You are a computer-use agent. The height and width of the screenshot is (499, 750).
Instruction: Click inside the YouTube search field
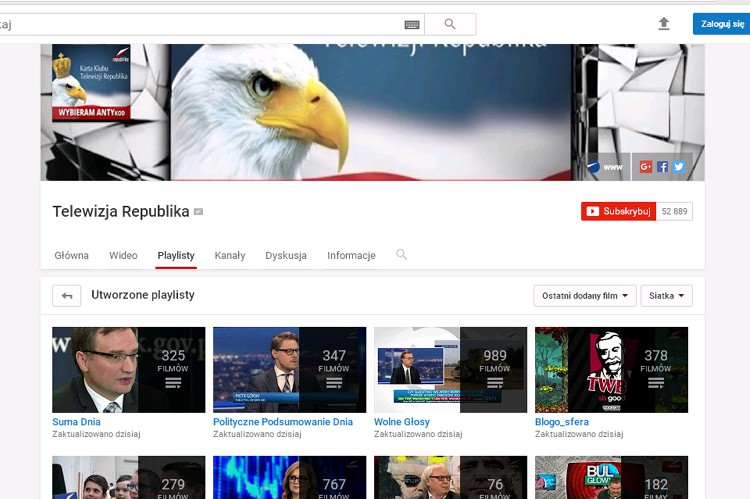pos(200,24)
